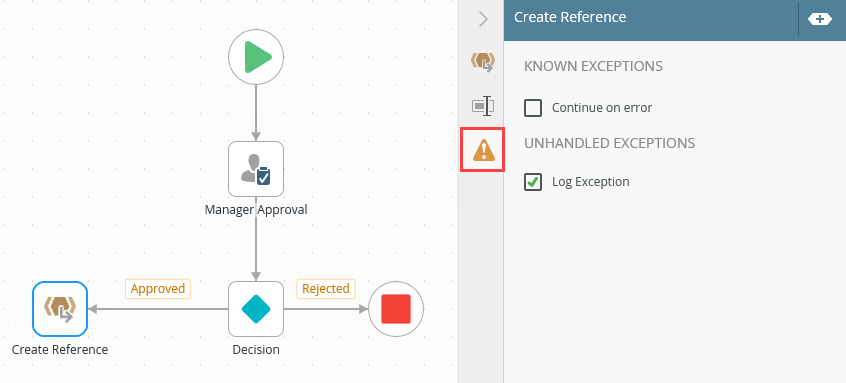This screenshot has height=383, width=846.
Task: Click the Manager Approval label text
Action: click(256, 209)
